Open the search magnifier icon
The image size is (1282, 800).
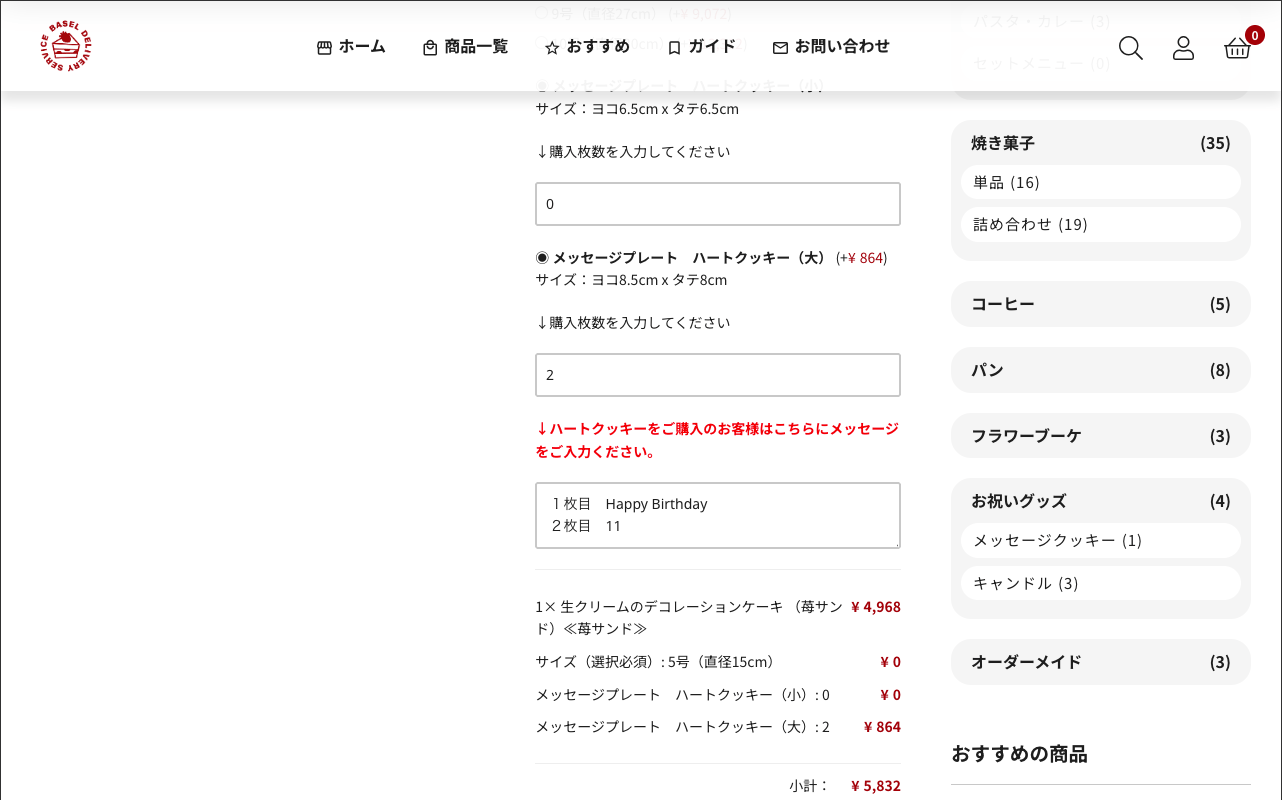1130,48
